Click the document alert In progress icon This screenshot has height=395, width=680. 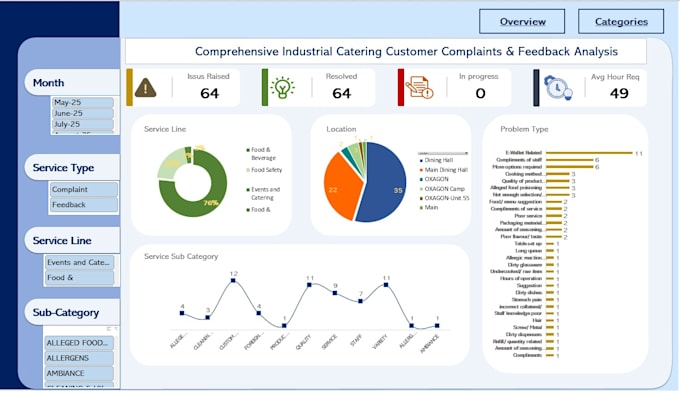[x=419, y=87]
